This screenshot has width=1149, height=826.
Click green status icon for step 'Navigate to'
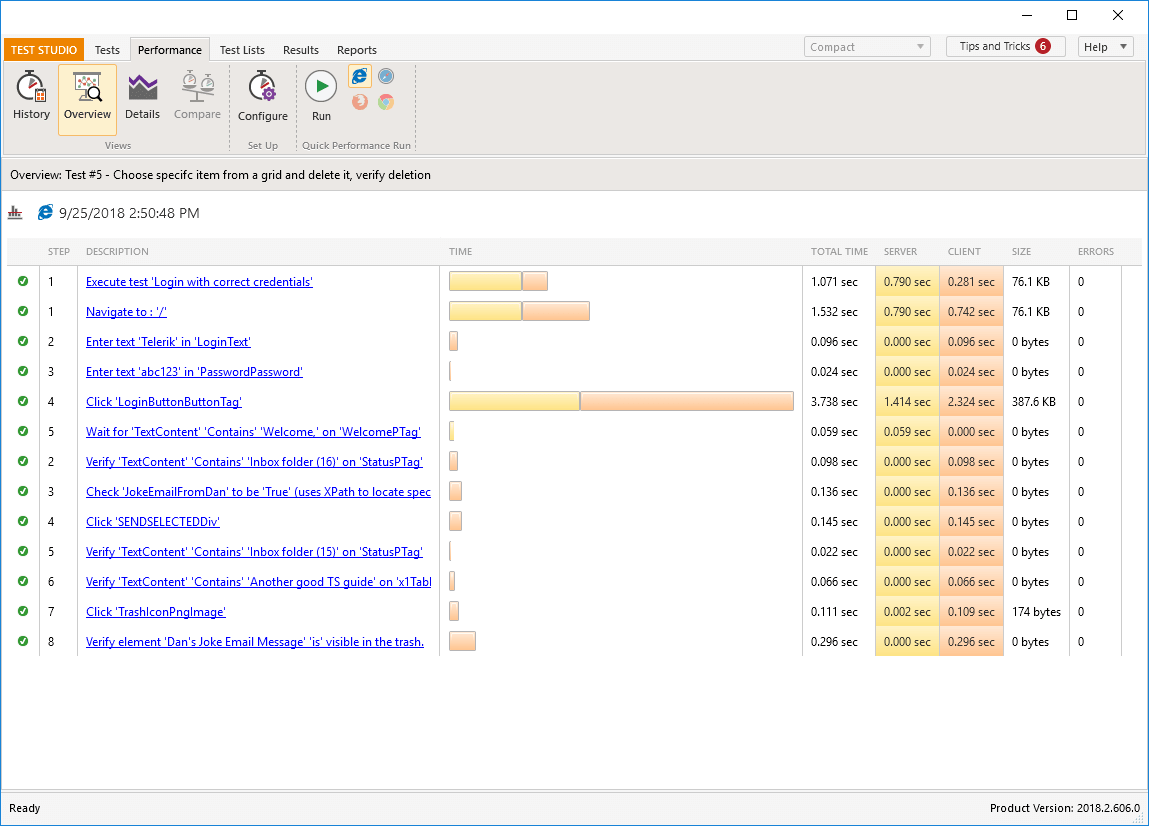pos(23,312)
